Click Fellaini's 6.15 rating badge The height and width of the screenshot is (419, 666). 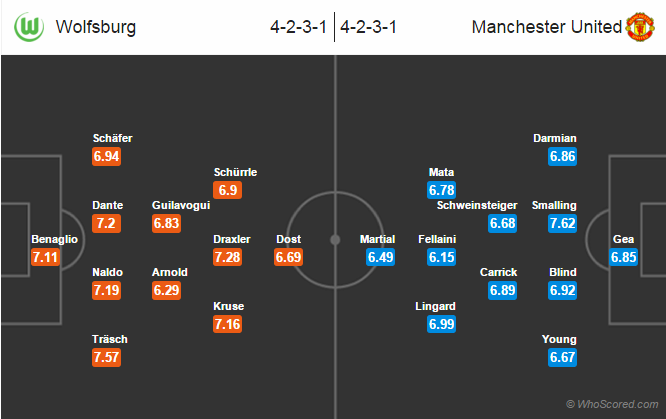coord(441,257)
